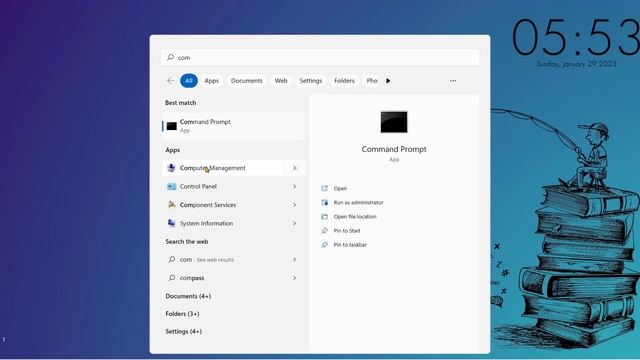Click the Control Panel app icon
640x360 pixels.
click(171, 187)
